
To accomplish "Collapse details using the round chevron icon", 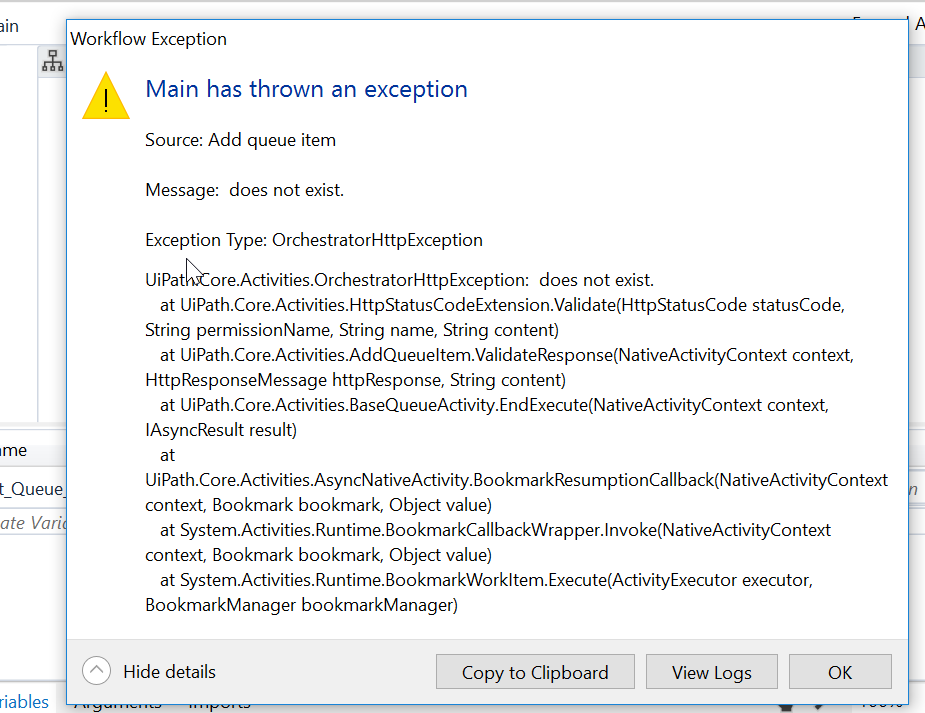I will tap(97, 671).
